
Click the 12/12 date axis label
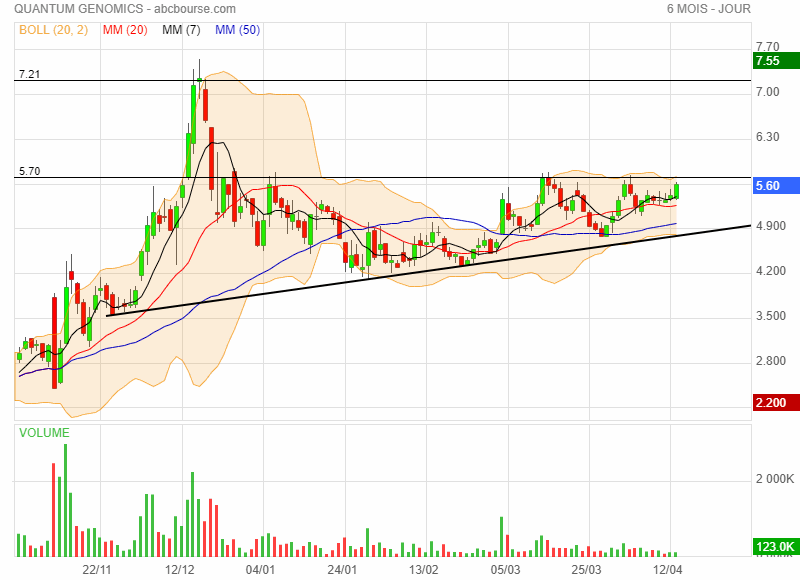click(180, 569)
